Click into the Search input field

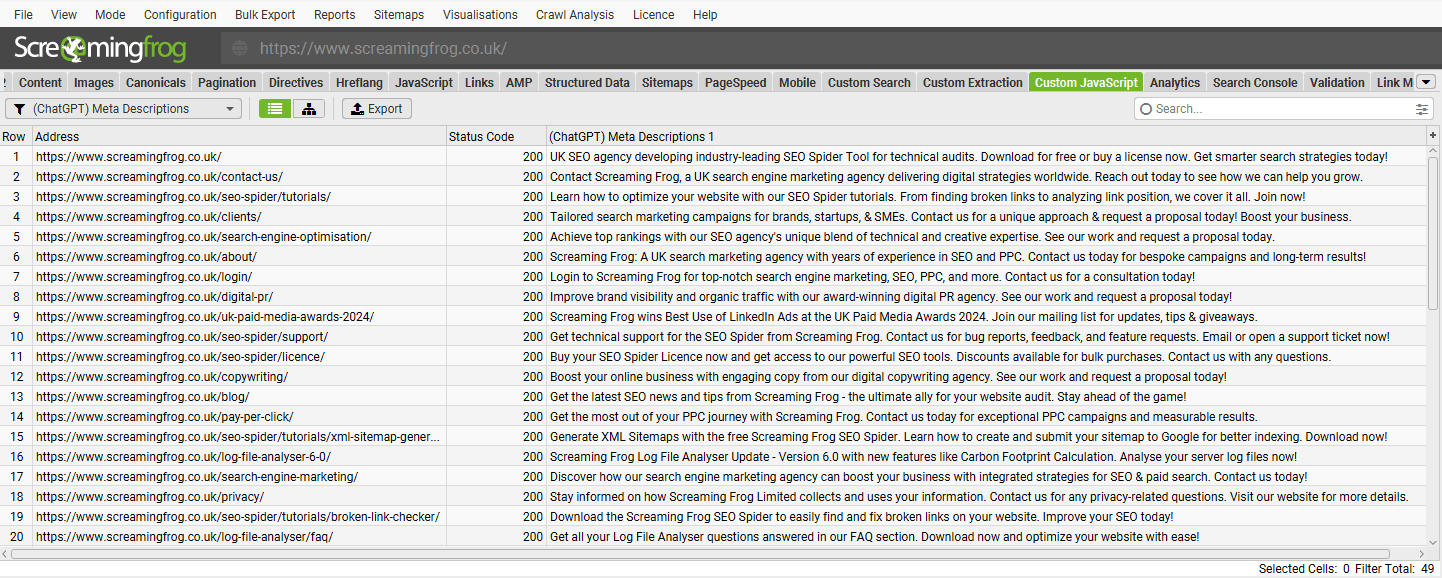[x=1280, y=109]
